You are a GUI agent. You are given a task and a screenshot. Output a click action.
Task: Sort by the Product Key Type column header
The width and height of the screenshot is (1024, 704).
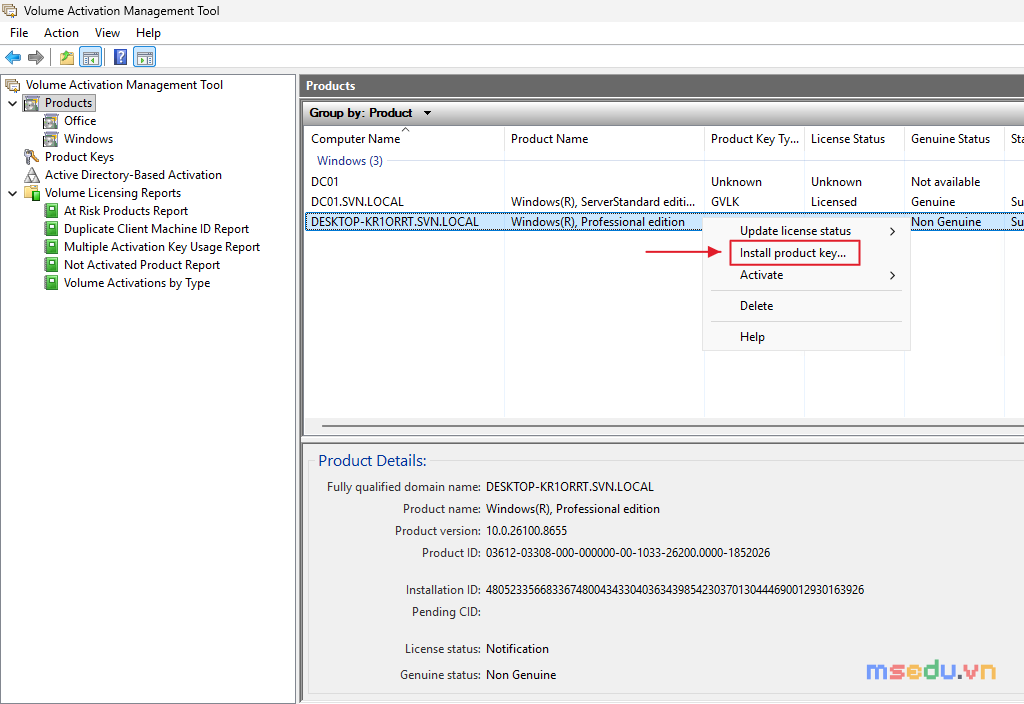click(x=754, y=139)
